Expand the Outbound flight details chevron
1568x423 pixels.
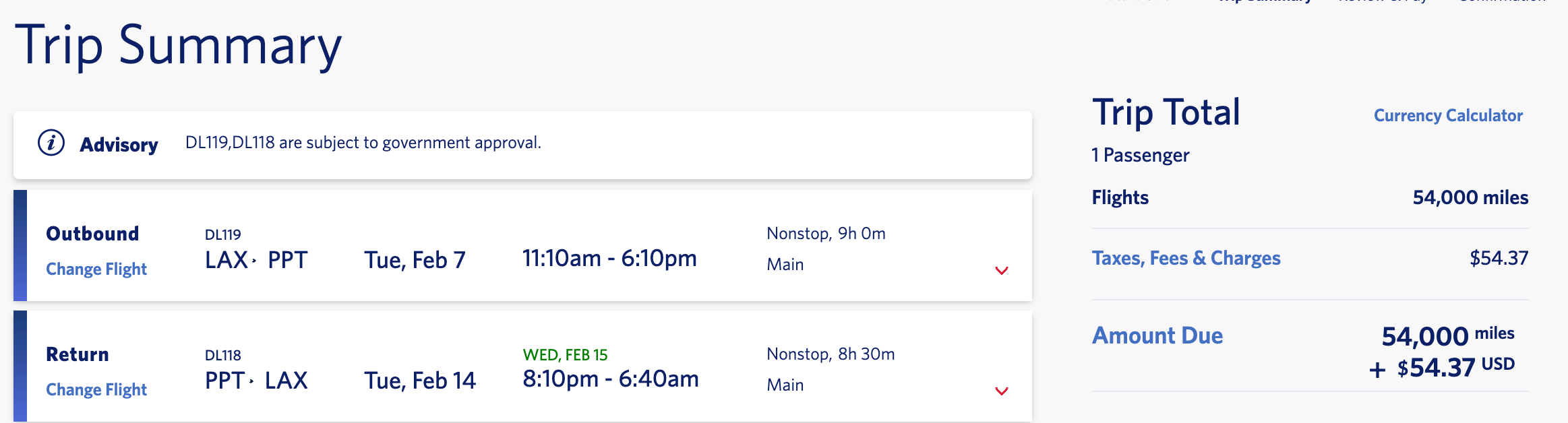(1002, 271)
